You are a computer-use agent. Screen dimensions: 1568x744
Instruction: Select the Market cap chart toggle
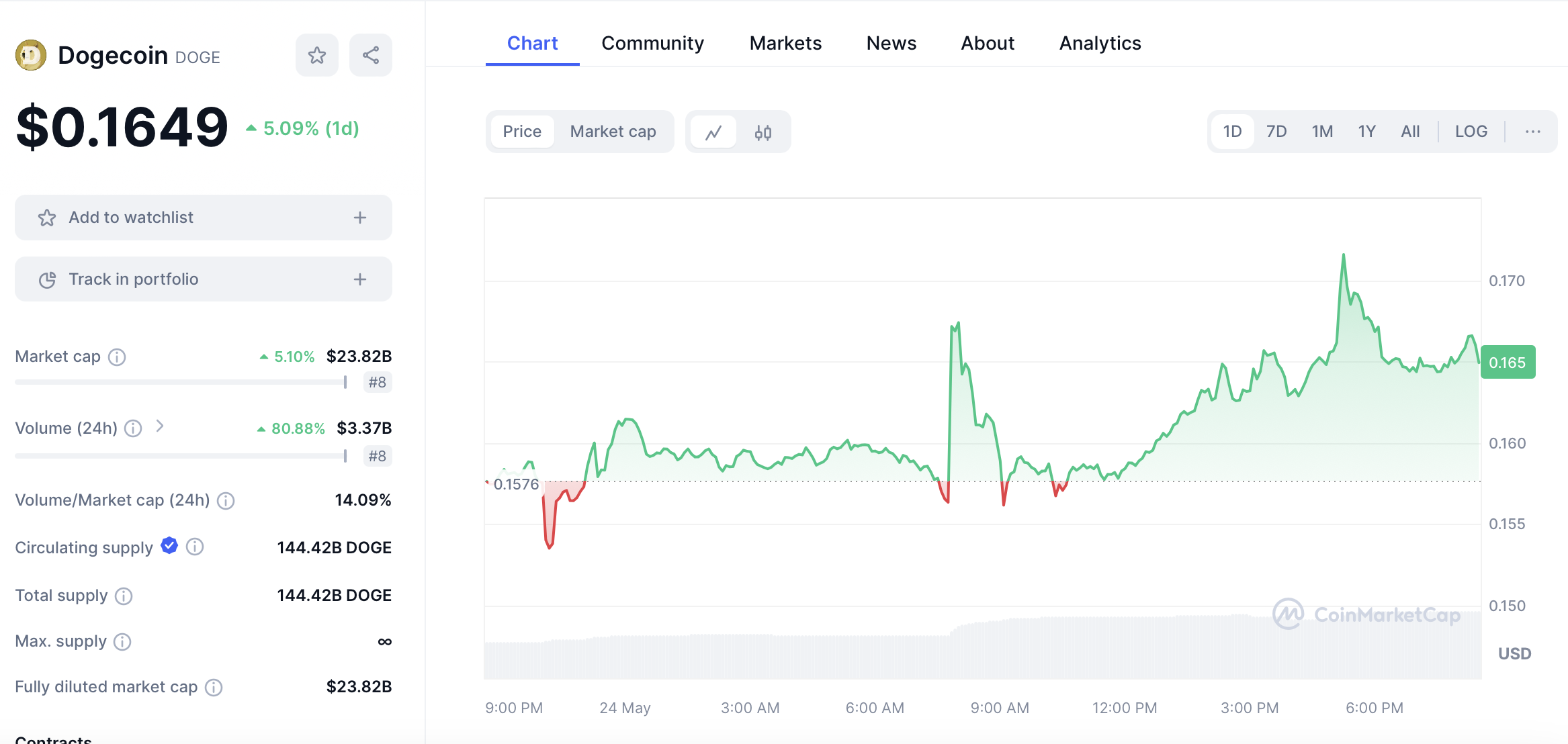(613, 132)
